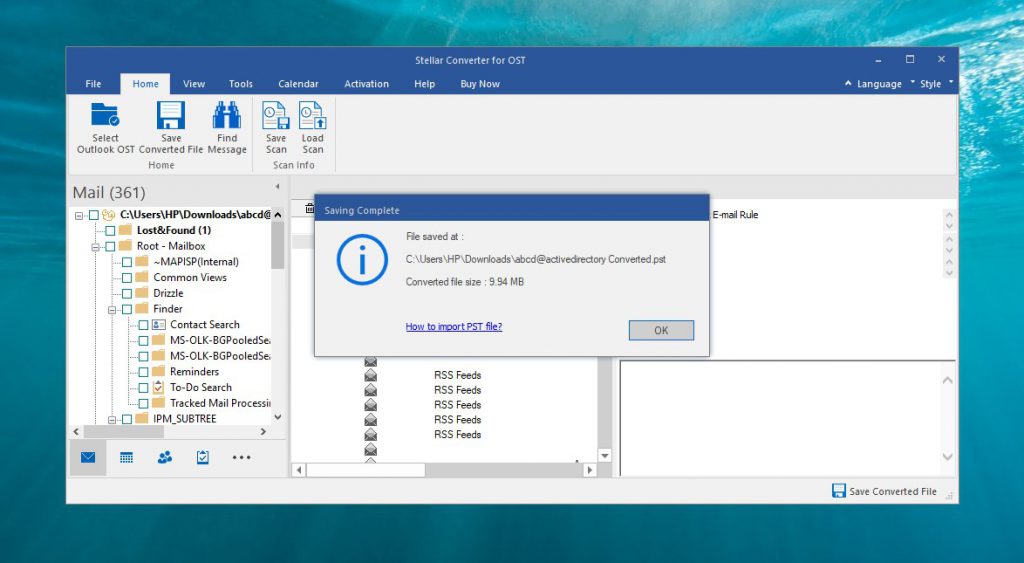Click Save Converted File ribbon icon
This screenshot has width=1024, height=563.
[171, 115]
